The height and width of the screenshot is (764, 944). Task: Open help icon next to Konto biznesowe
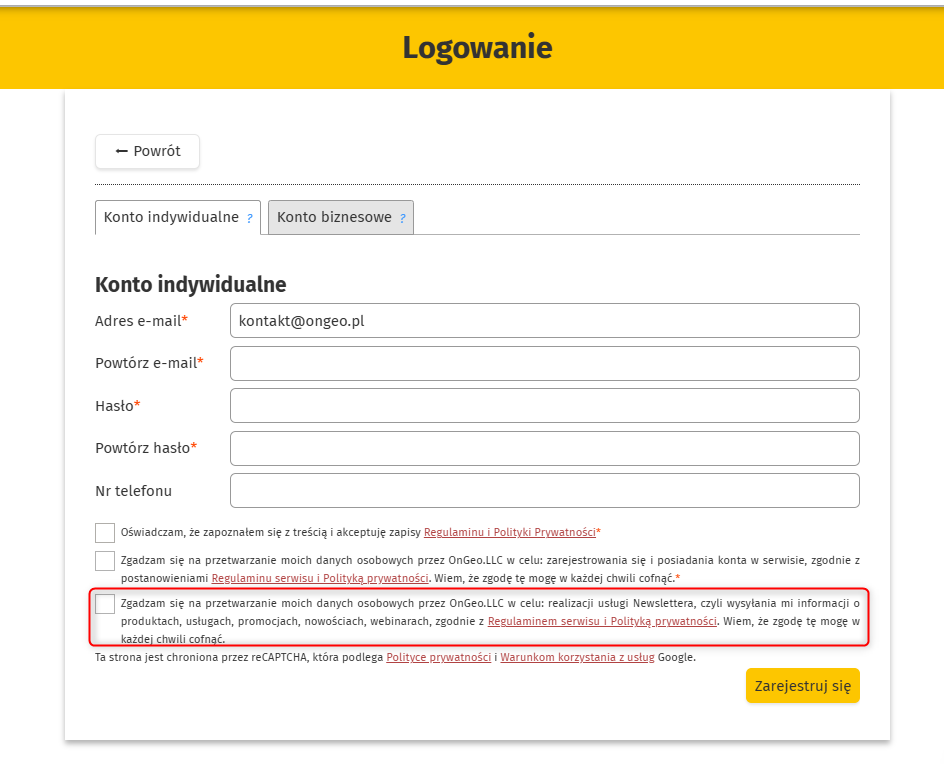[402, 218]
